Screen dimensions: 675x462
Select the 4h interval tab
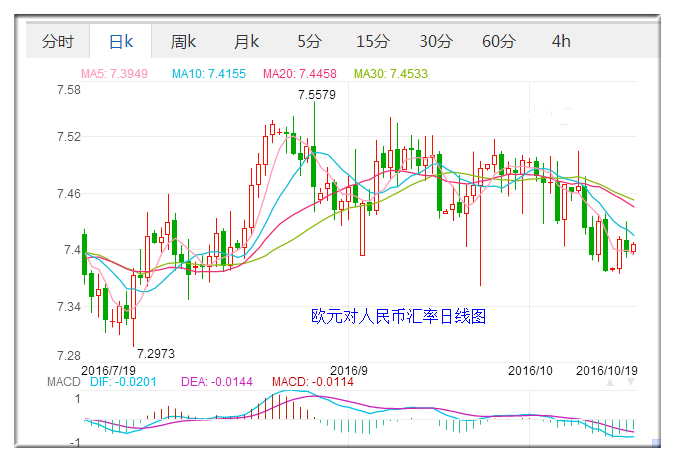[561, 41]
